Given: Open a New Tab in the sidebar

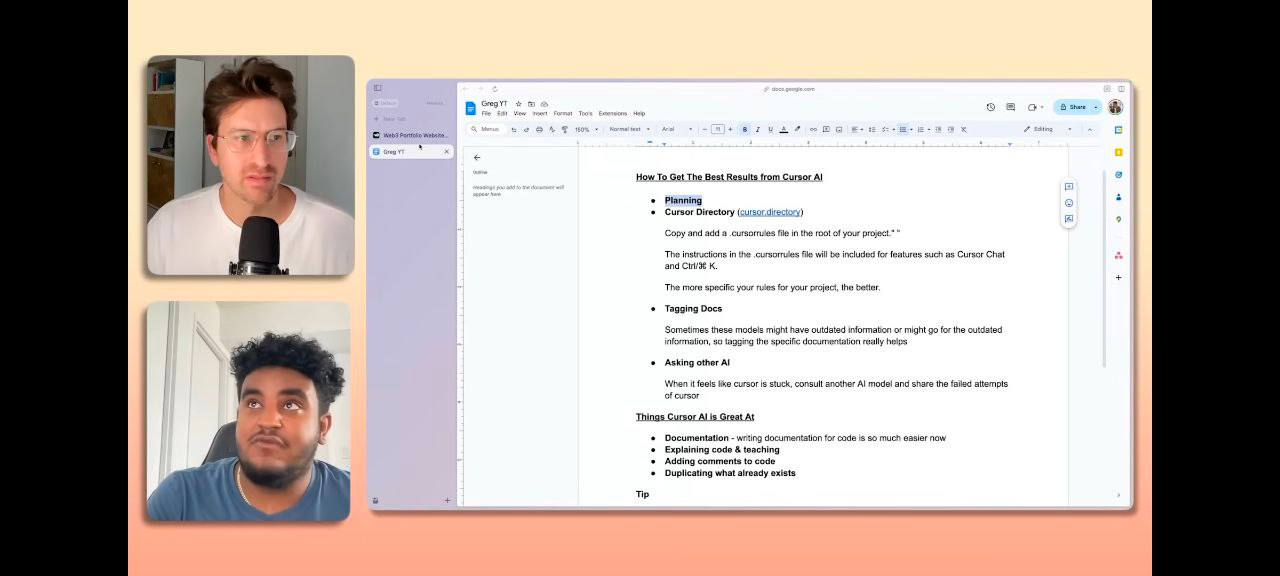Looking at the screenshot, I should tap(390, 119).
